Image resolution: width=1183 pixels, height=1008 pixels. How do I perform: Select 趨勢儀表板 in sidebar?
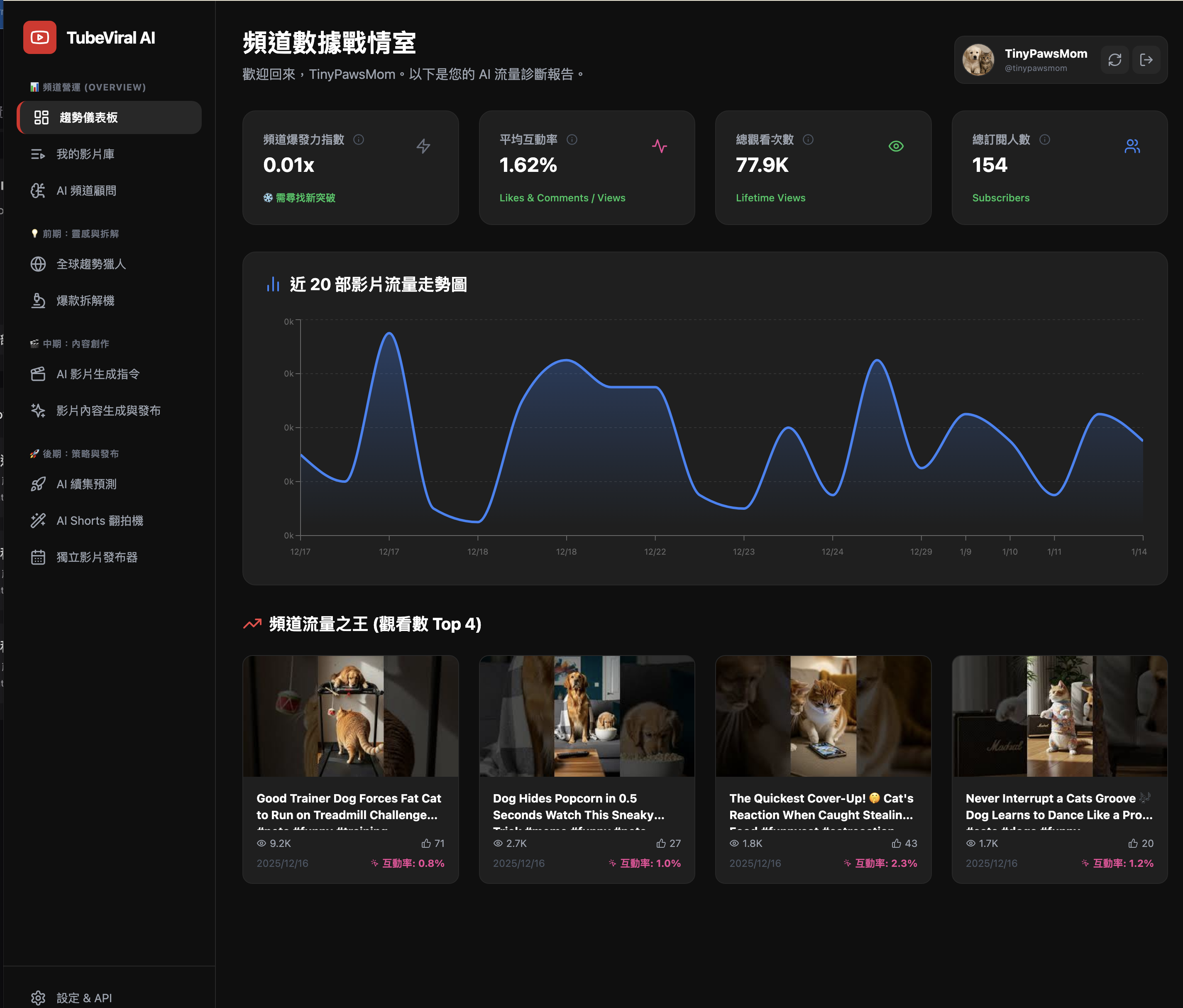[x=109, y=117]
